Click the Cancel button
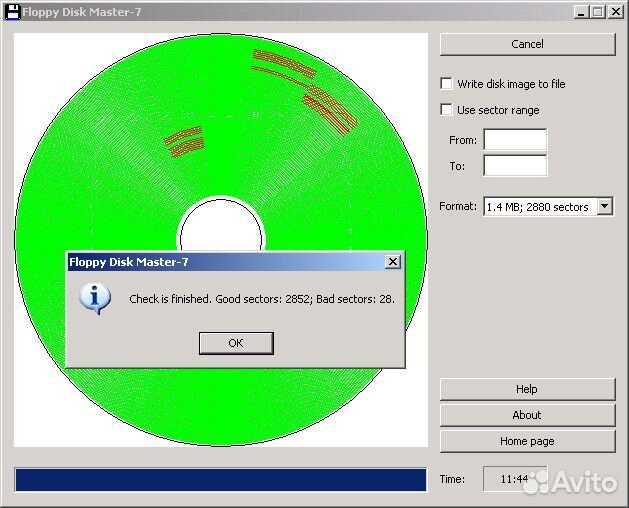This screenshot has height=508, width=629. [527, 44]
